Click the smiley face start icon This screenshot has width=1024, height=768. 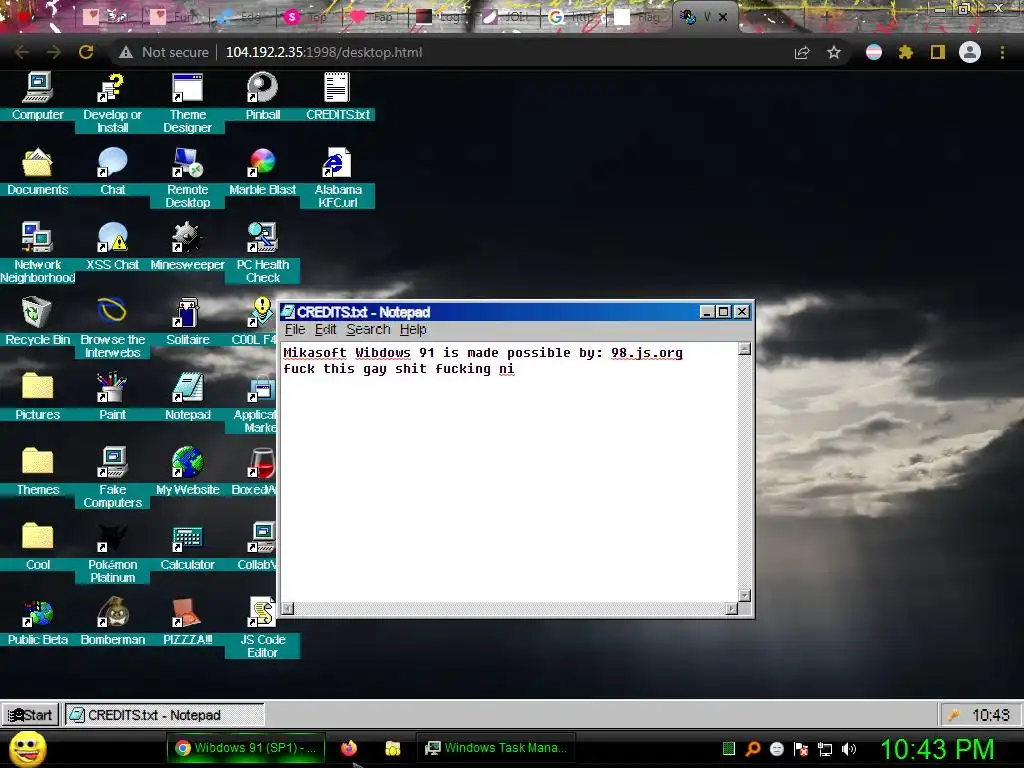pos(27,749)
